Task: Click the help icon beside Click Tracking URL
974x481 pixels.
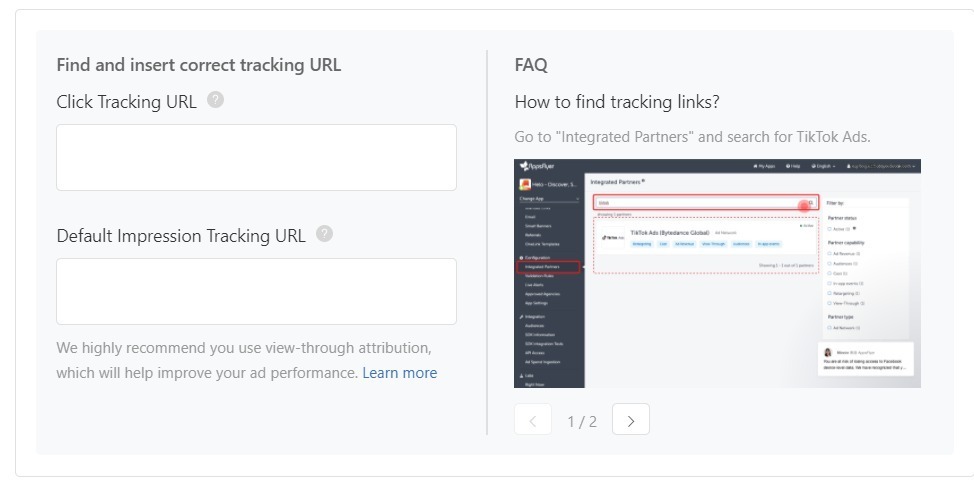Action: point(215,100)
